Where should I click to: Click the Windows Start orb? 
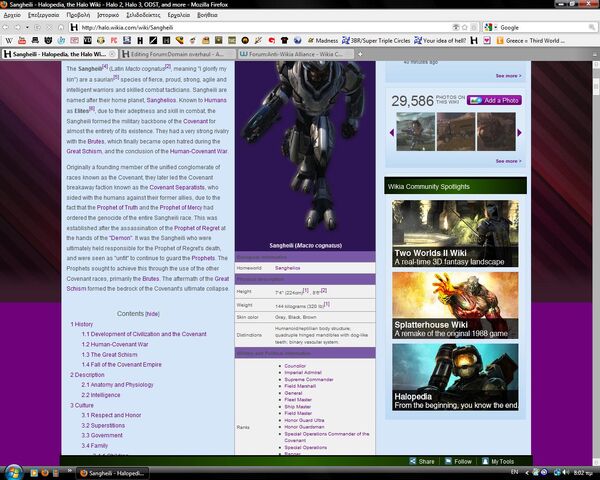pyautogui.click(x=14, y=473)
